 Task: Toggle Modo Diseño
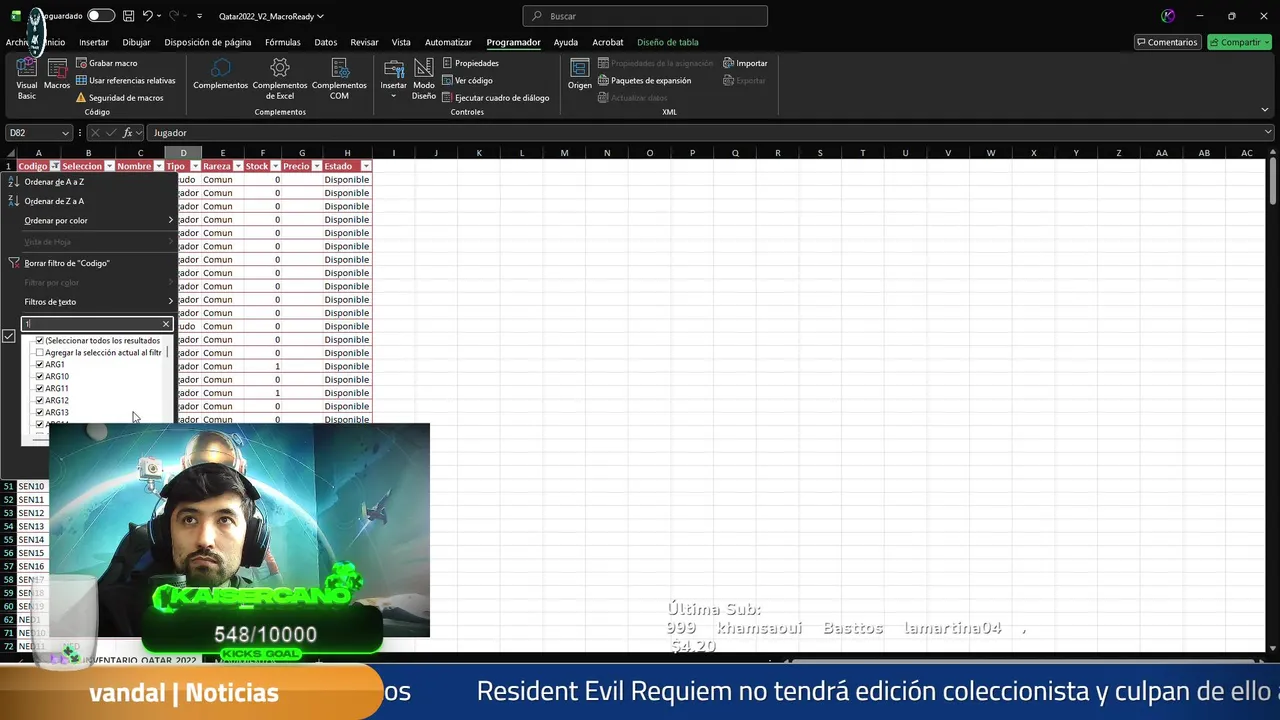[x=424, y=78]
